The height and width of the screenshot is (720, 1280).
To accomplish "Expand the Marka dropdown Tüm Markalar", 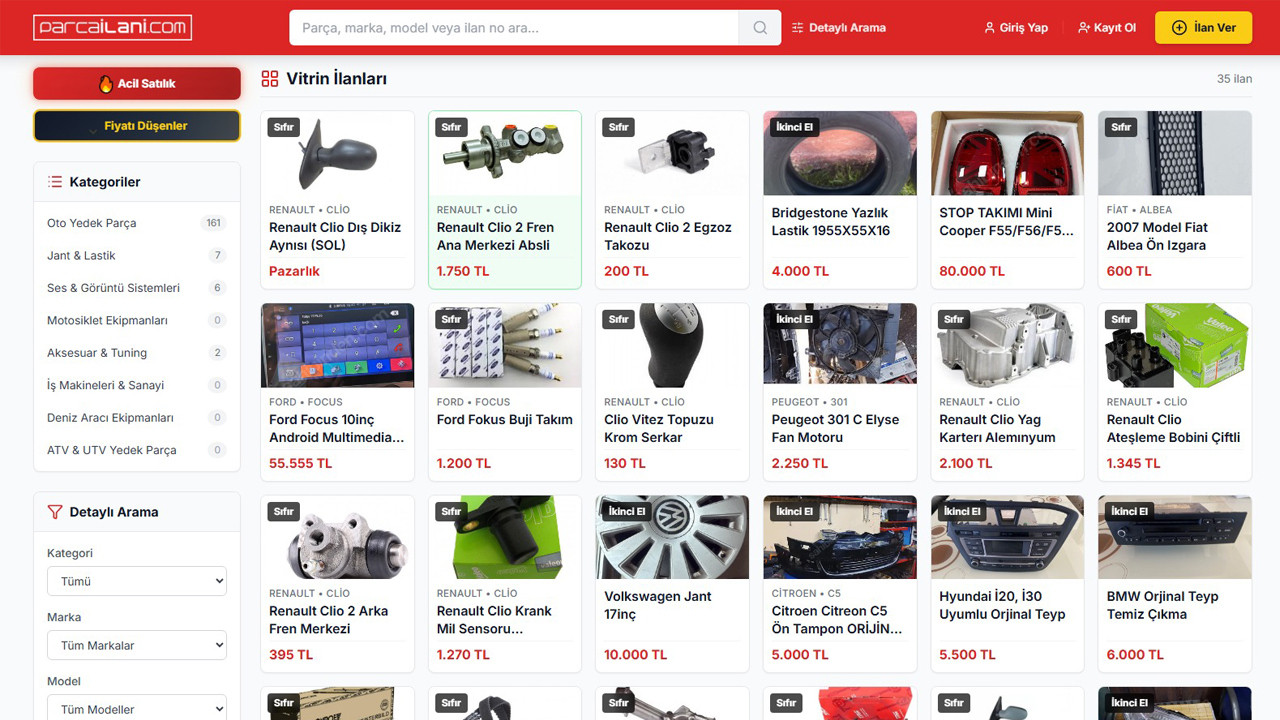I will [x=137, y=645].
